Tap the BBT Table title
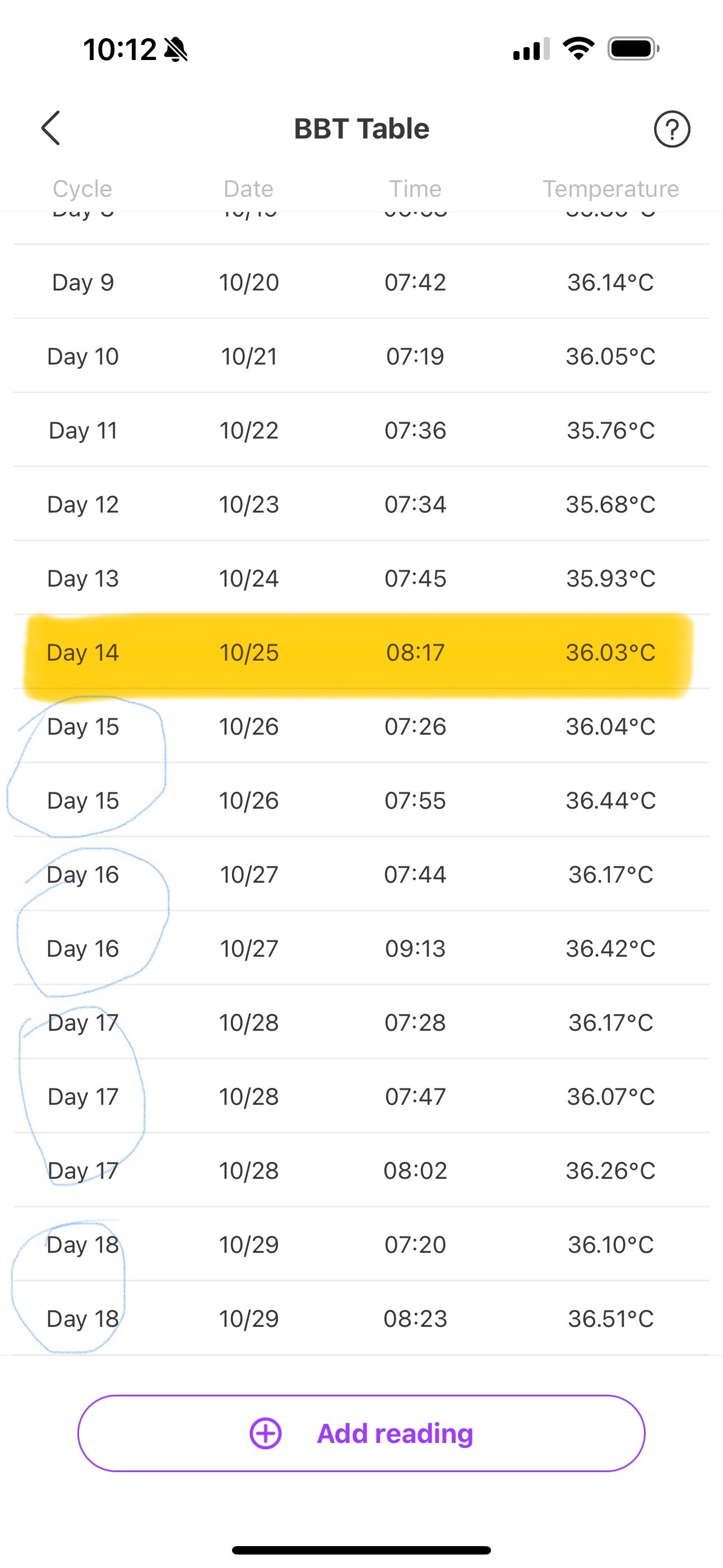 pyautogui.click(x=361, y=129)
